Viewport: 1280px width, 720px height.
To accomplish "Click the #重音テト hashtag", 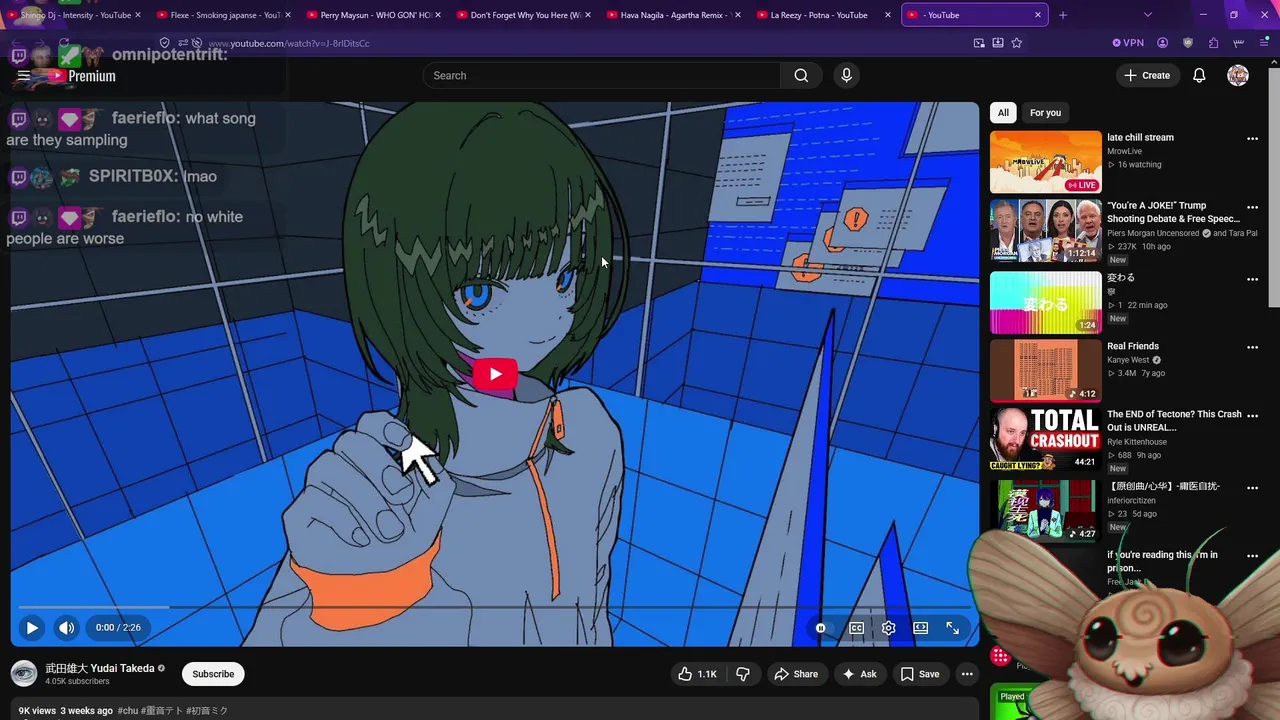I will [162, 711].
